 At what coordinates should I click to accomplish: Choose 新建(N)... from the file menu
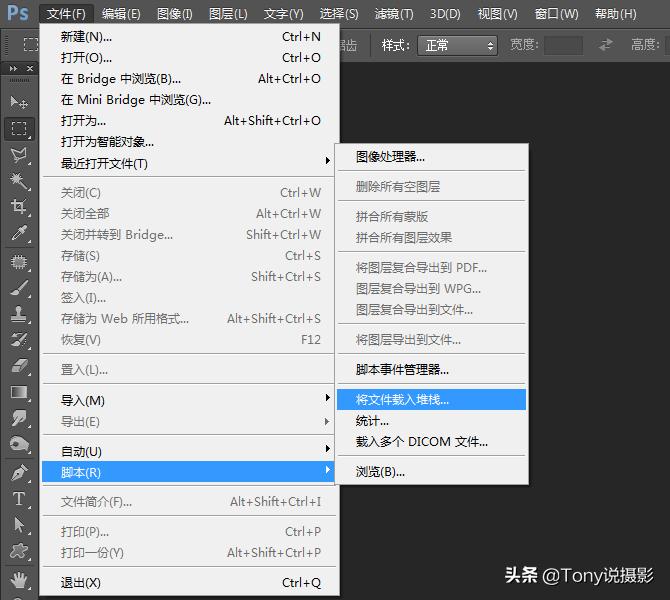pos(190,37)
